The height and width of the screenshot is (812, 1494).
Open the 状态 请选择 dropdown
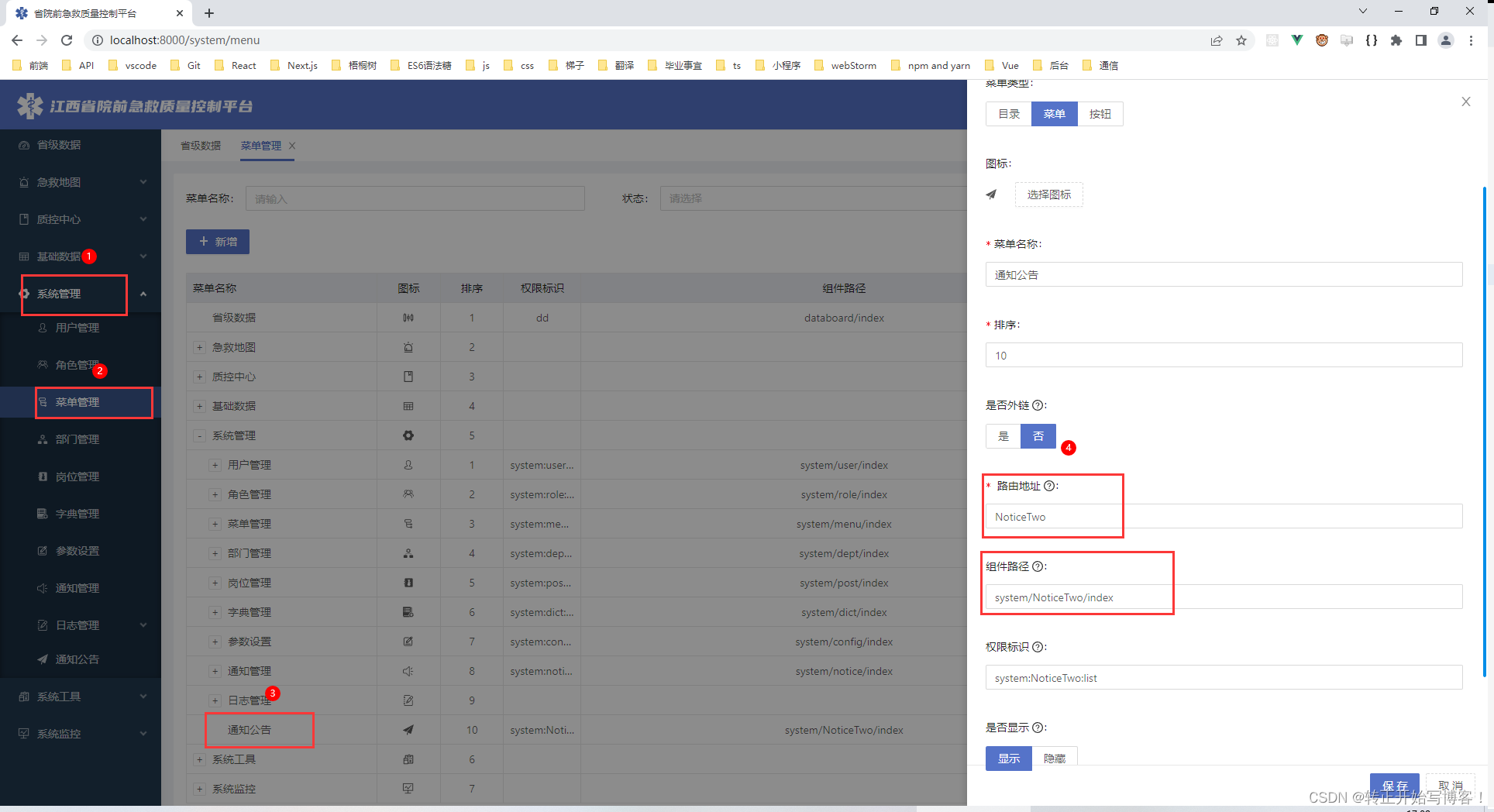coord(814,198)
